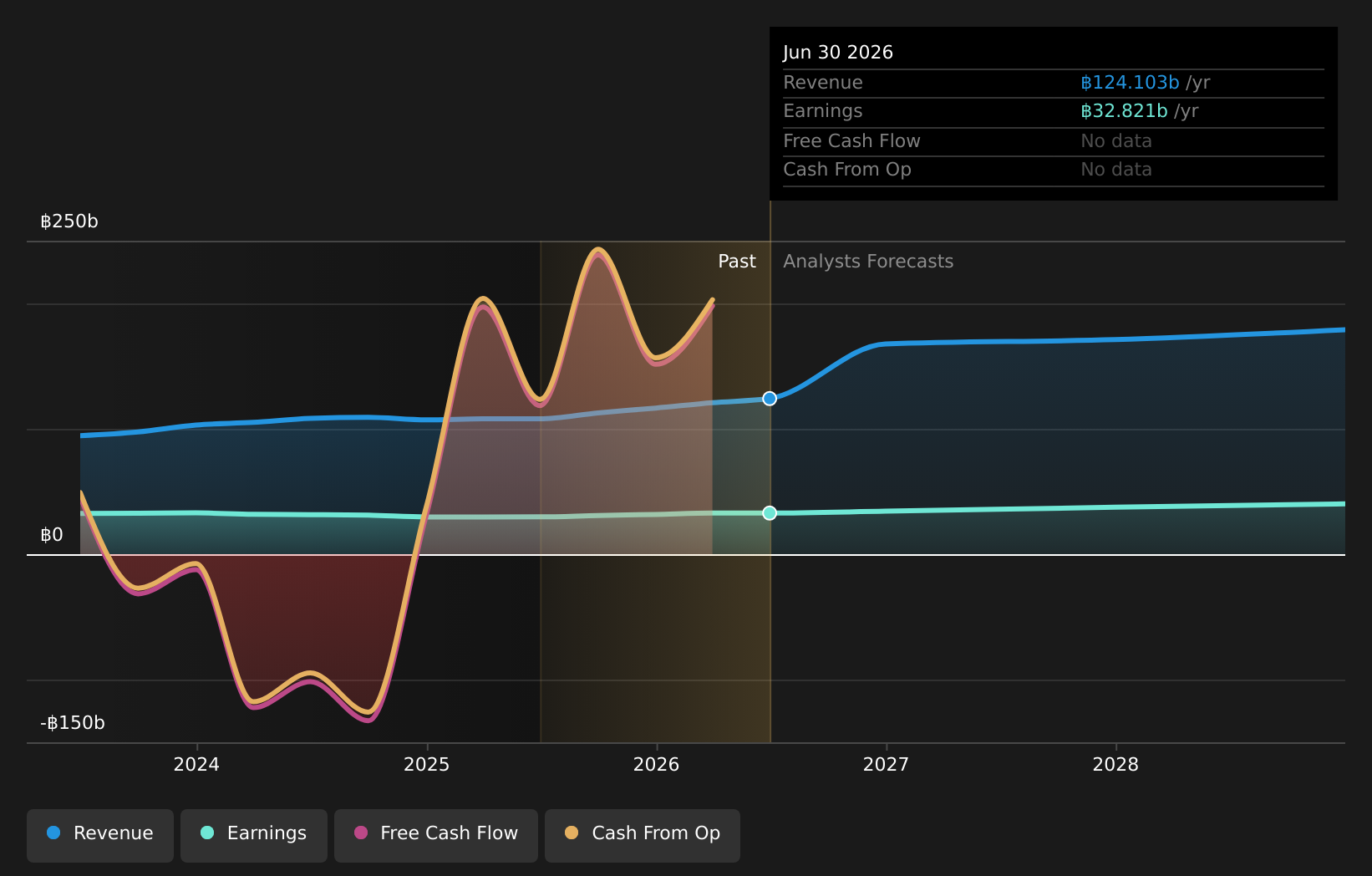Click the Analysts Forecasts label
This screenshot has height=876, width=1372.
pyautogui.click(x=868, y=262)
